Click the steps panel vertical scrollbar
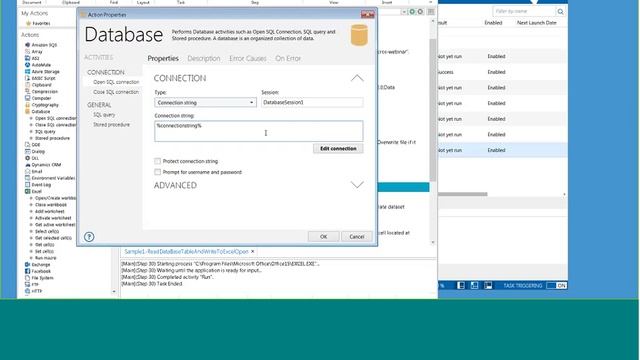Image resolution: width=640 pixels, height=360 pixels. 433,110
